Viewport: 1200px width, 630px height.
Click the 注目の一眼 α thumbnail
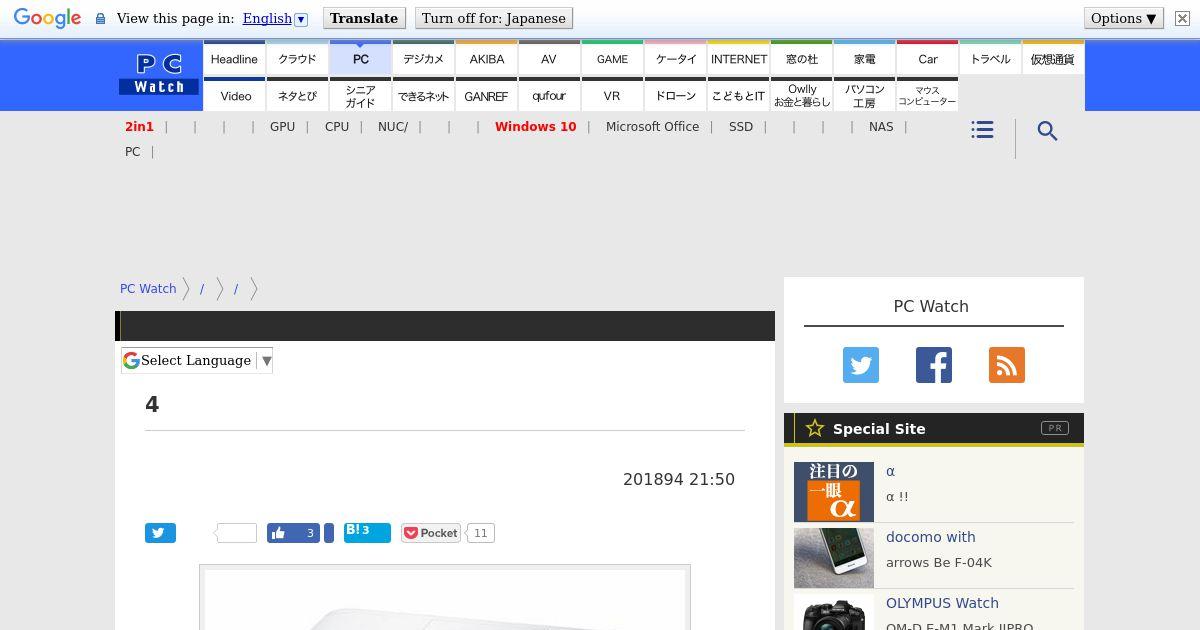[834, 492]
